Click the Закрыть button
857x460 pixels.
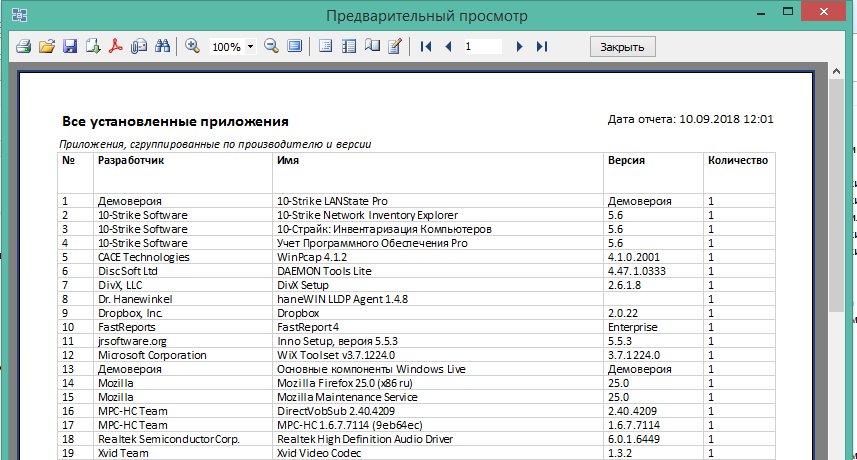click(623, 47)
